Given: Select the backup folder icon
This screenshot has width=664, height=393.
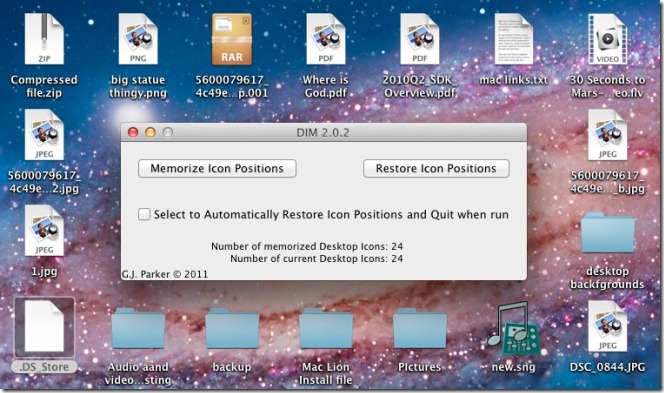Looking at the screenshot, I should click(x=232, y=329).
